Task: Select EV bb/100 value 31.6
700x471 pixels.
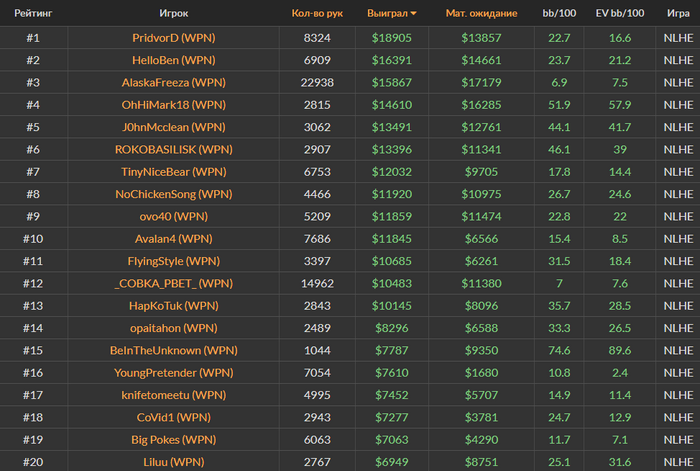Action: click(620, 462)
